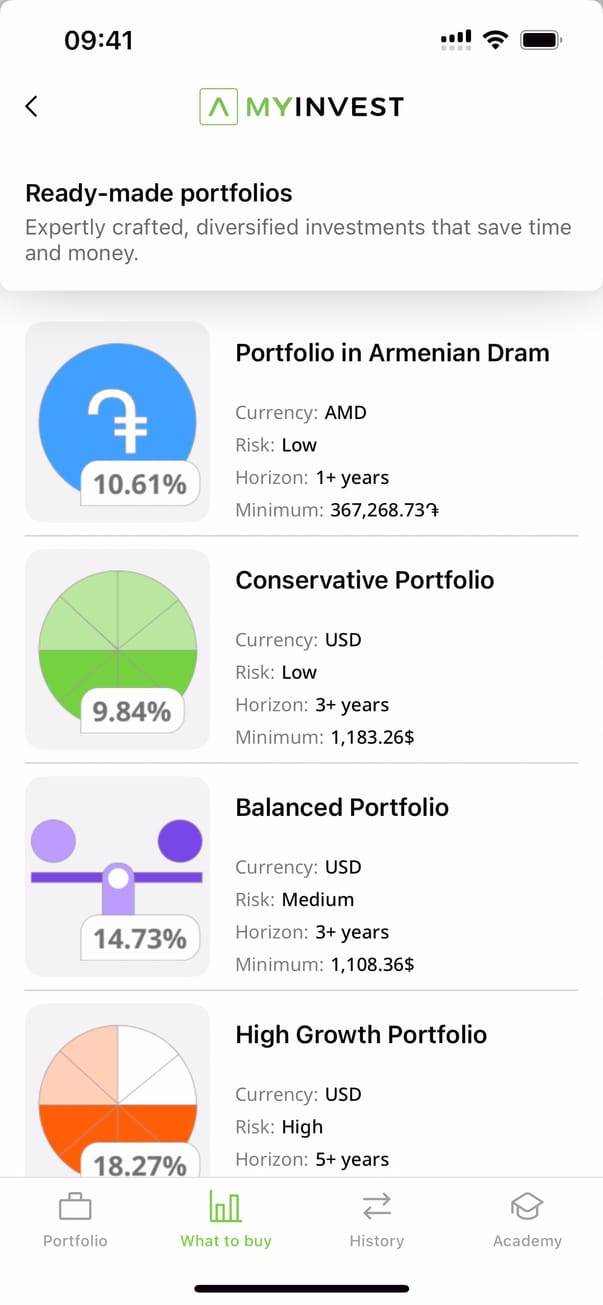The height and width of the screenshot is (1305, 603).
Task: Open History transfer arrows icon
Action: click(377, 1208)
